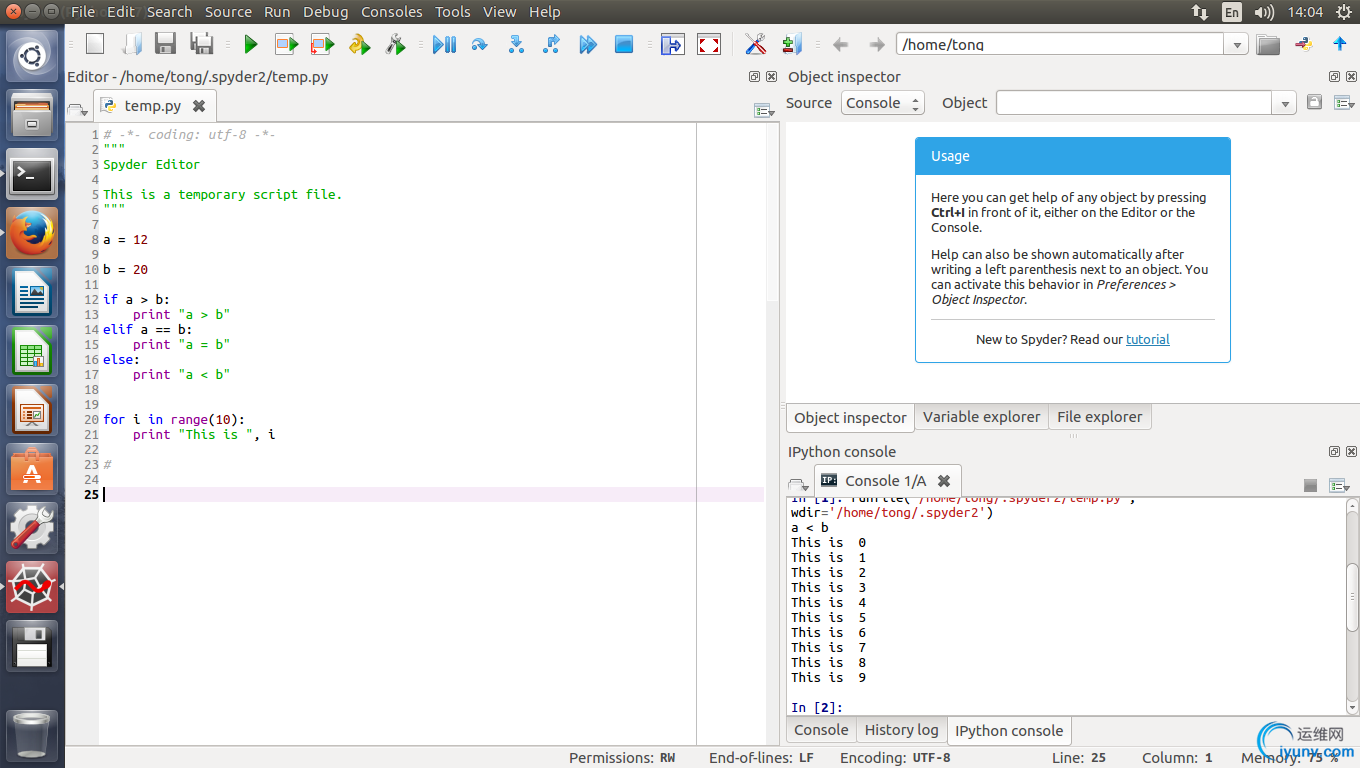Start debugging with the play-pause icon

pyautogui.click(x=444, y=44)
